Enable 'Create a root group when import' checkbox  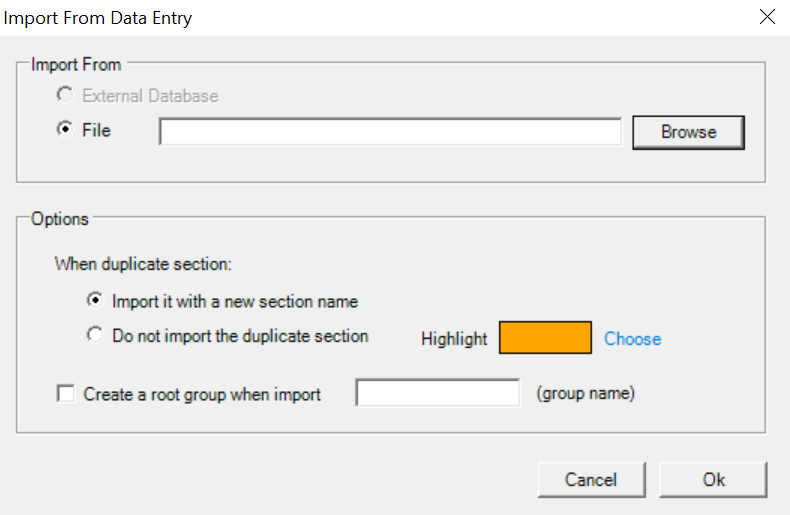(66, 394)
